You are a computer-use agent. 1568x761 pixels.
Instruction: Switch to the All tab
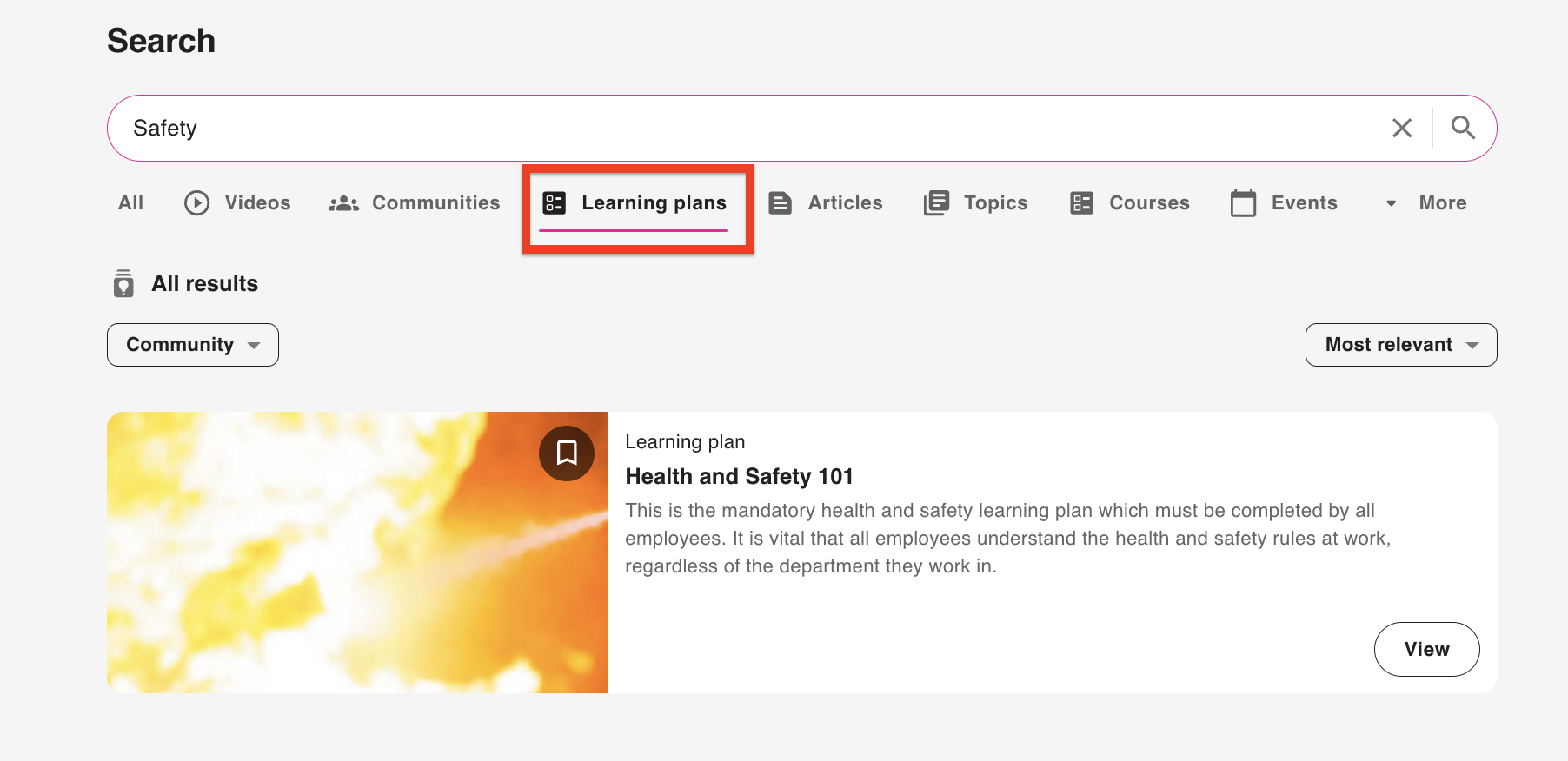130,203
